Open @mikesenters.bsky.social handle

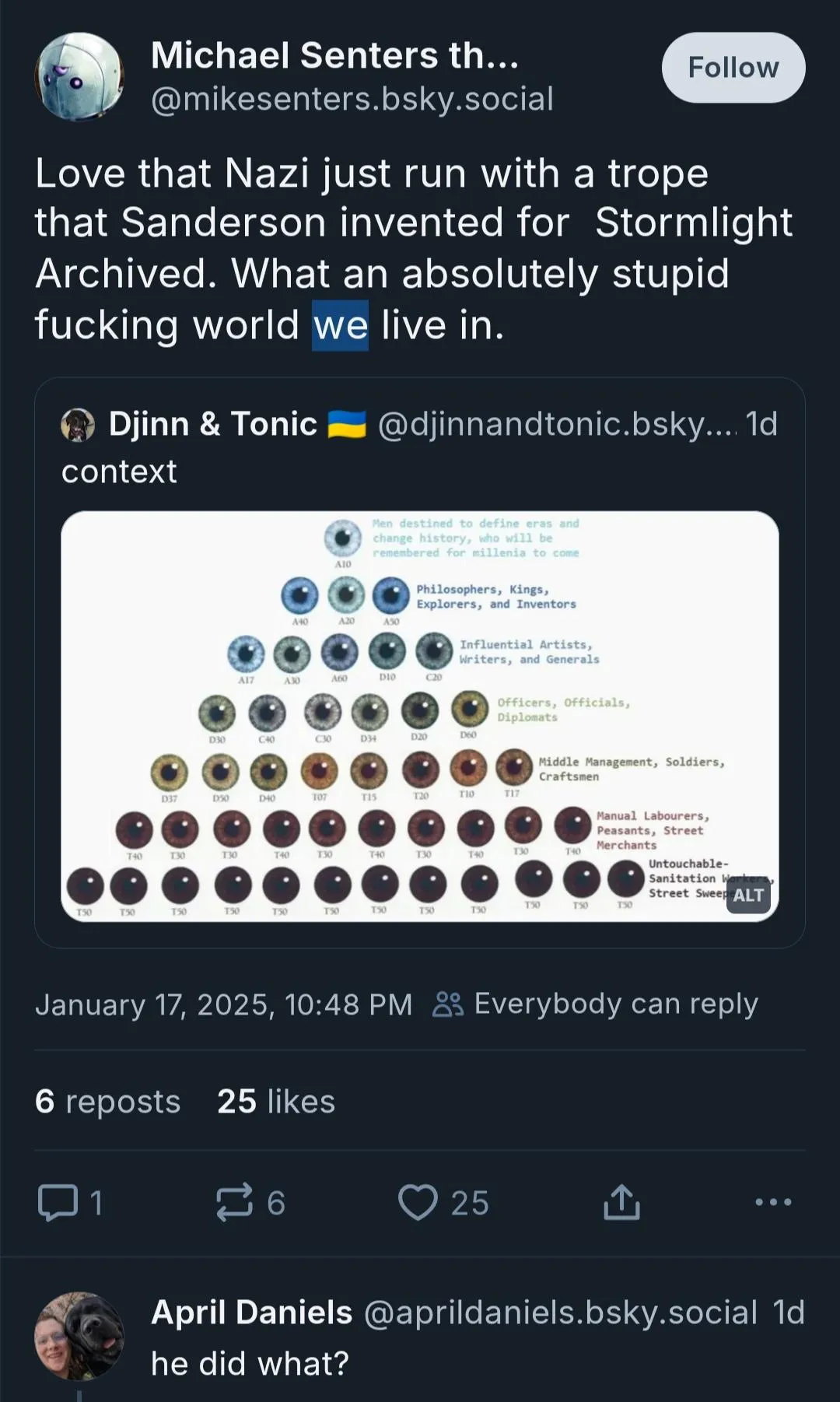pyautogui.click(x=352, y=100)
